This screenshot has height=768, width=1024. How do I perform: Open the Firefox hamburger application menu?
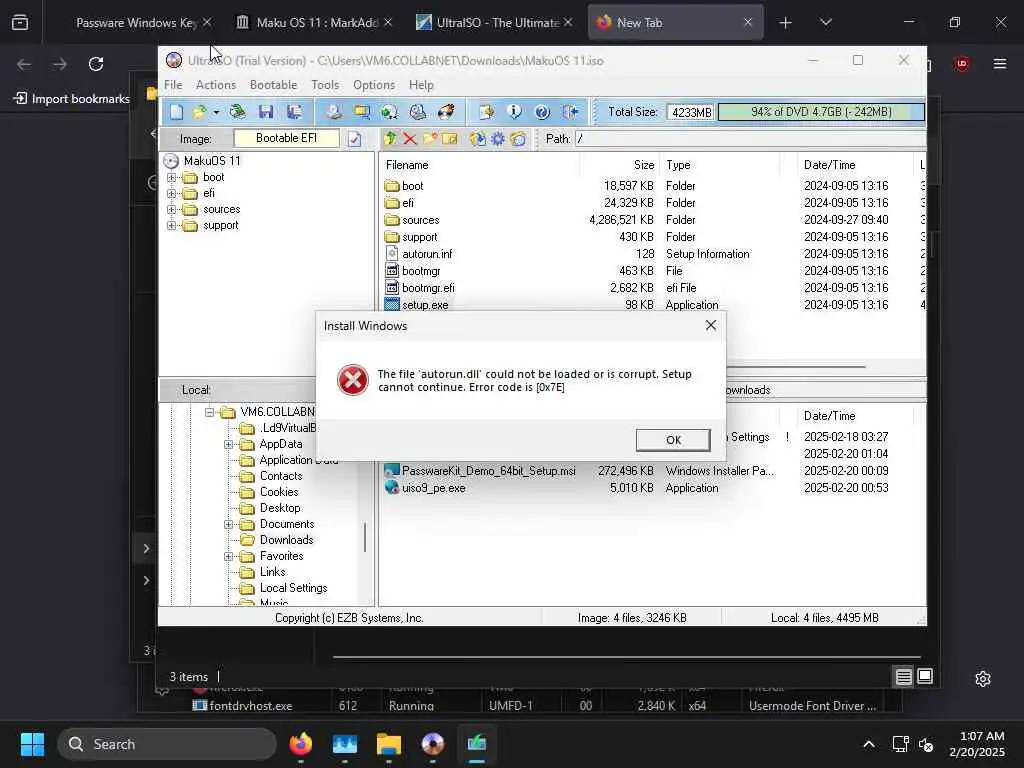[x=1000, y=63]
